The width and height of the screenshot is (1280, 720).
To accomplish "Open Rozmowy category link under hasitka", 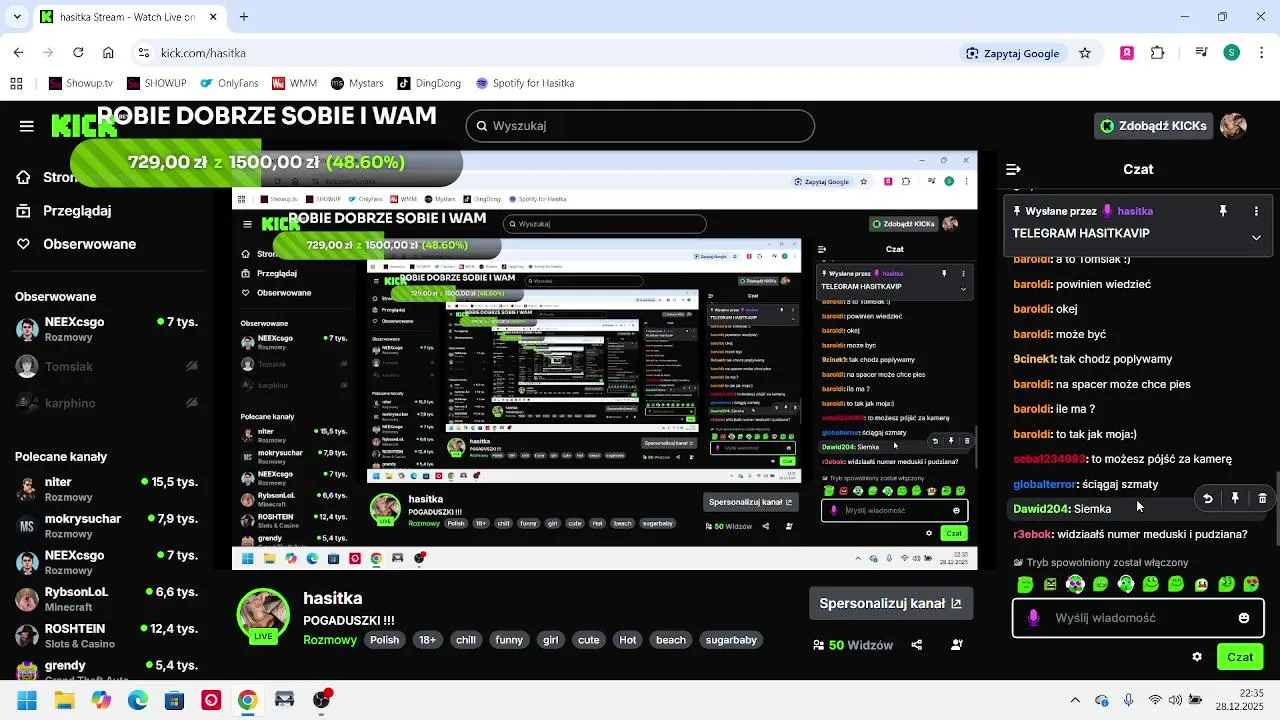I will (x=330, y=640).
